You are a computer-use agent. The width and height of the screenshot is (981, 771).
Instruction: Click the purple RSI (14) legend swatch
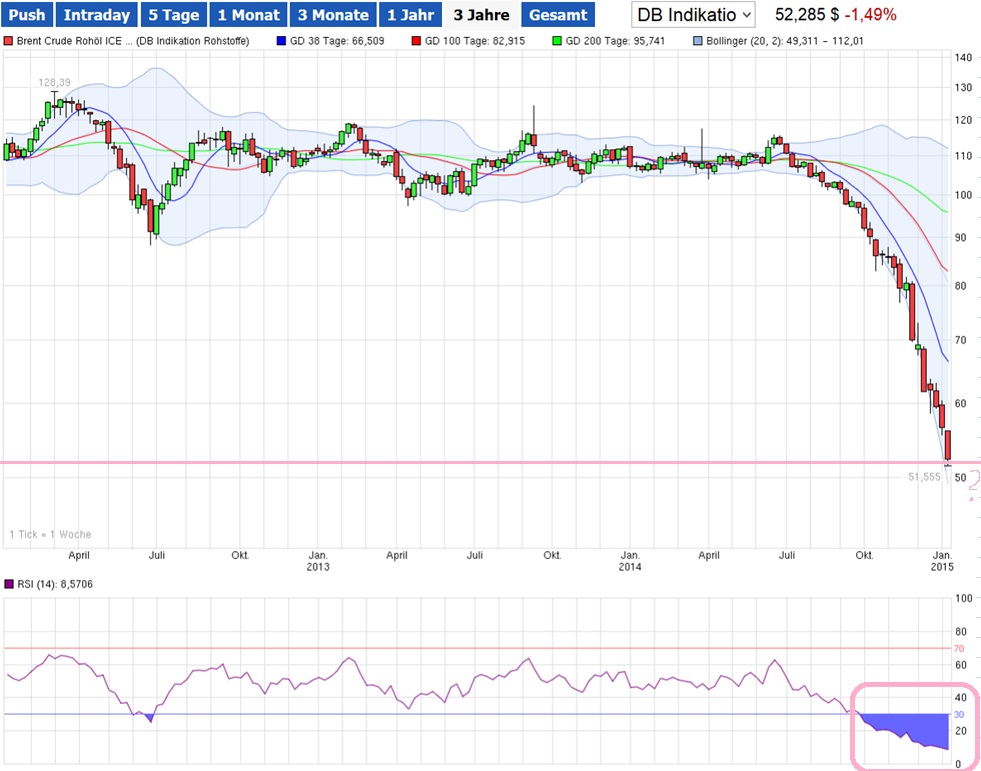(9, 583)
